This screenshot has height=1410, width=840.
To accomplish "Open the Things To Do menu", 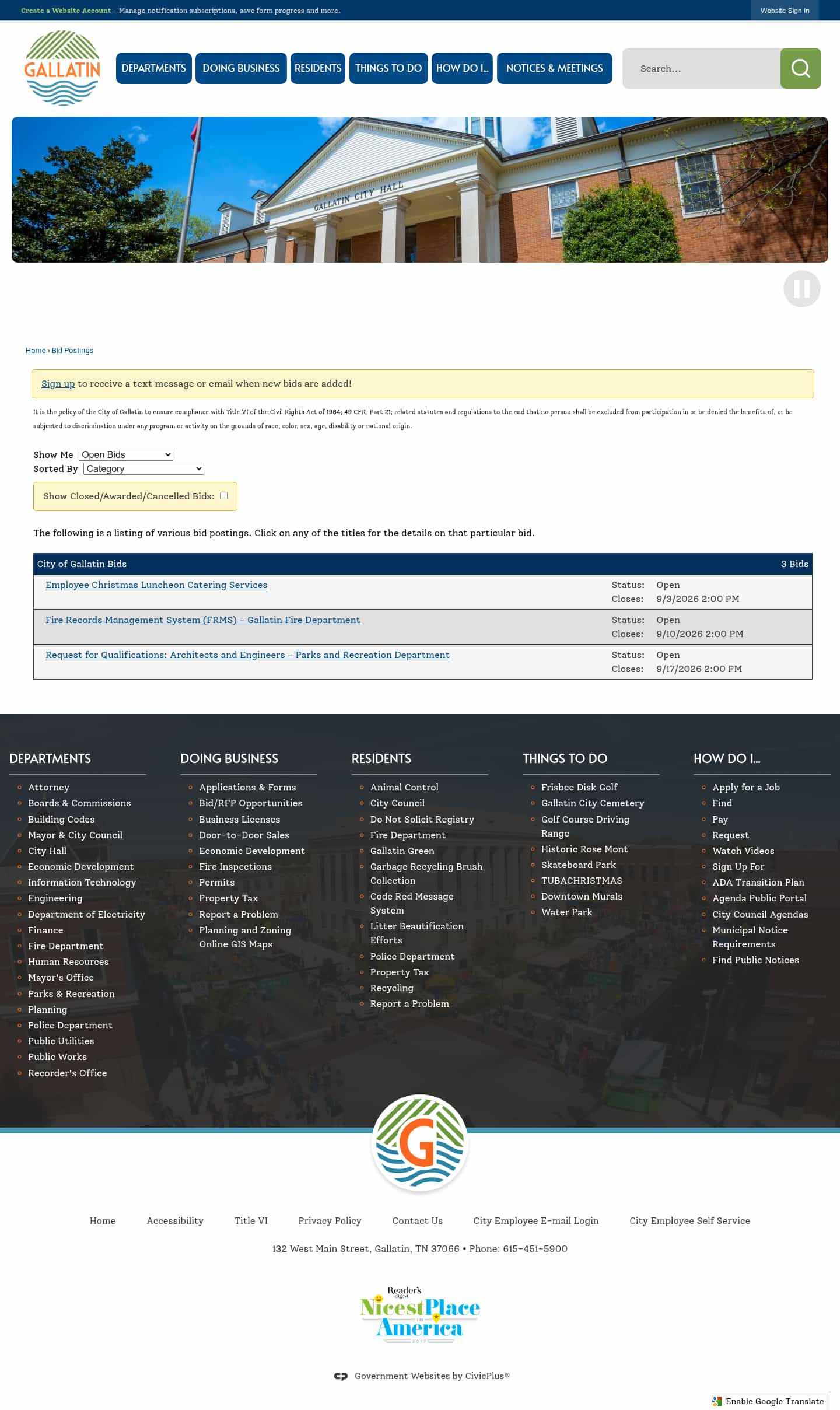I will 388,68.
